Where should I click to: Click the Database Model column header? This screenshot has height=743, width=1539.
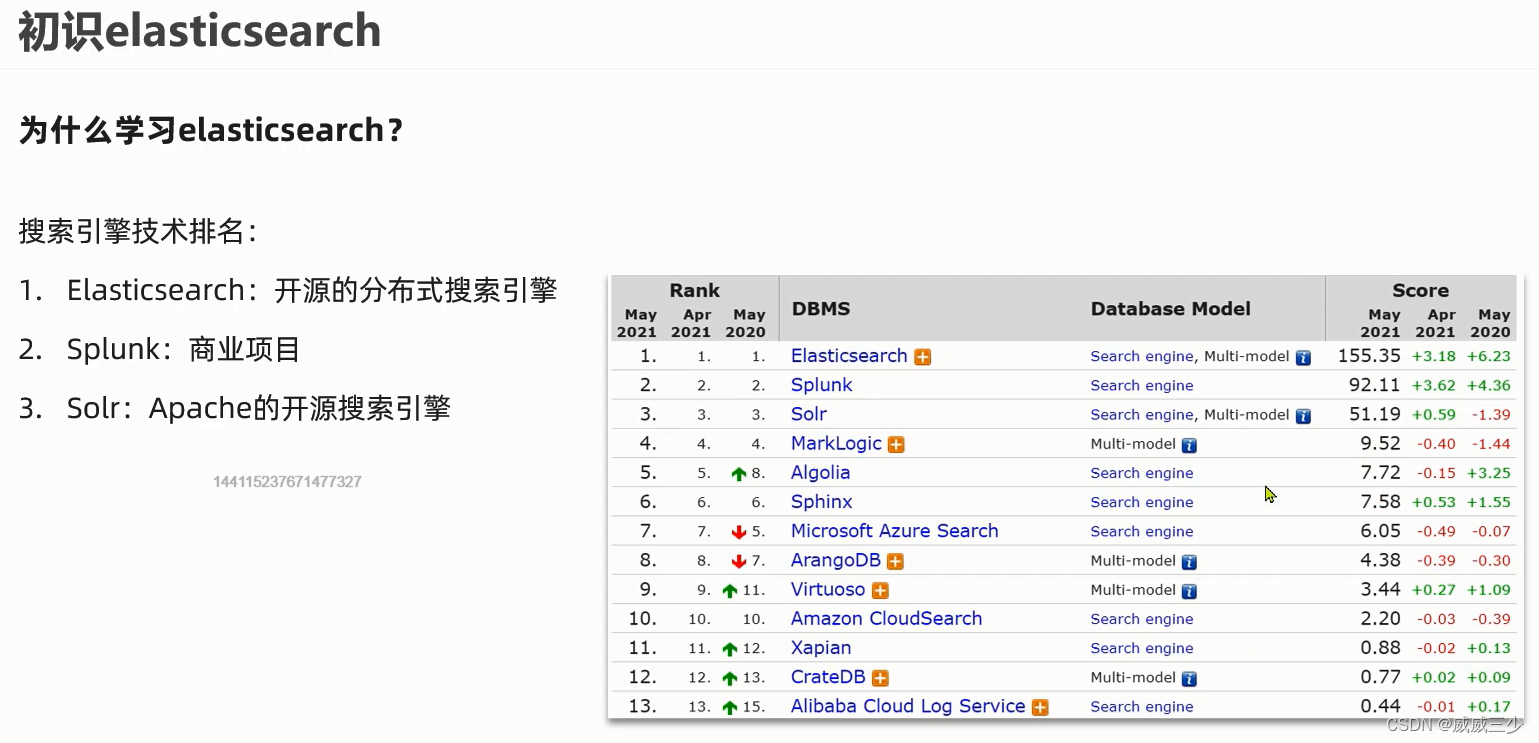click(1171, 309)
